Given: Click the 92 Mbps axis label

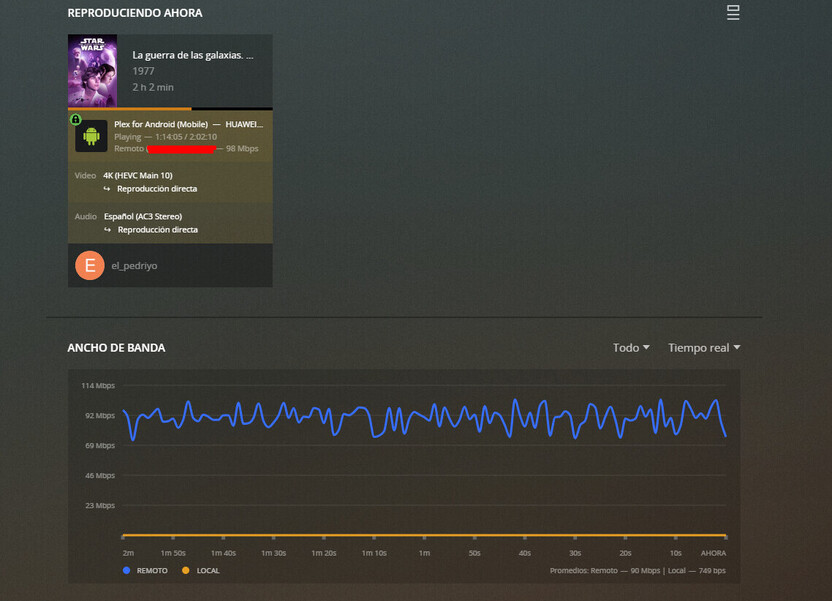Looking at the screenshot, I should coord(100,415).
